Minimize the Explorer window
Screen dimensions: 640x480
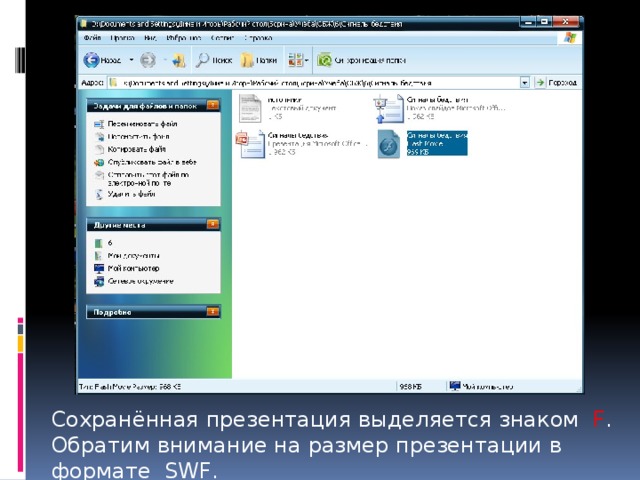point(528,22)
